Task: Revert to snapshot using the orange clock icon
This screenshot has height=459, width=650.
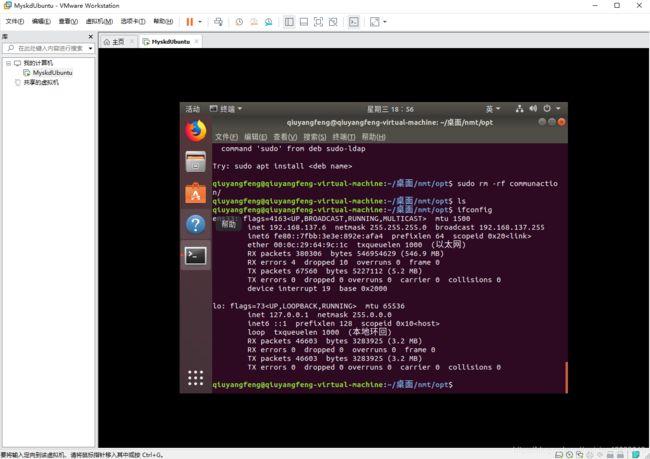Action: (x=254, y=22)
